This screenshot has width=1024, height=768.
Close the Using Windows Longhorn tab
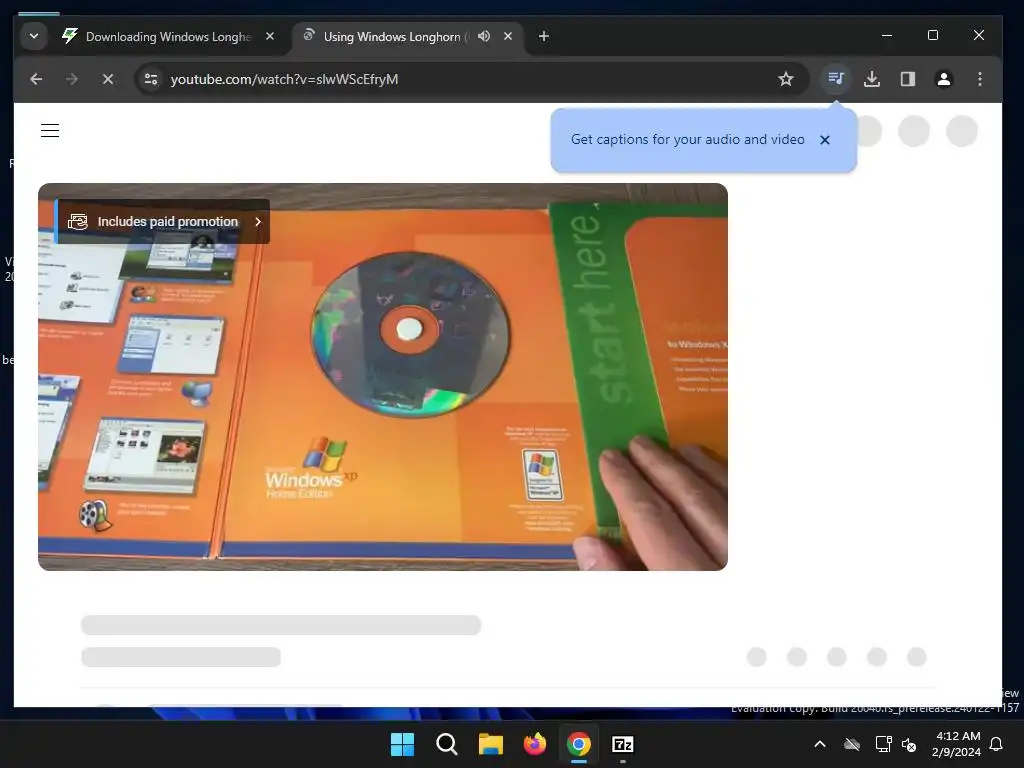(x=508, y=37)
